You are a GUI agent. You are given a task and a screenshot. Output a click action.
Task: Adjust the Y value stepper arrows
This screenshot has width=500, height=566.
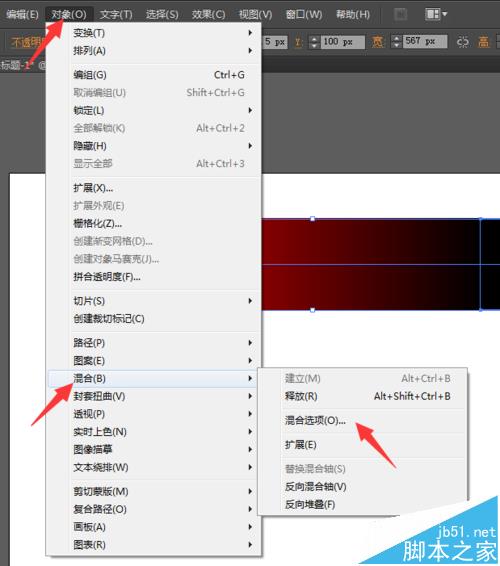(x=314, y=42)
